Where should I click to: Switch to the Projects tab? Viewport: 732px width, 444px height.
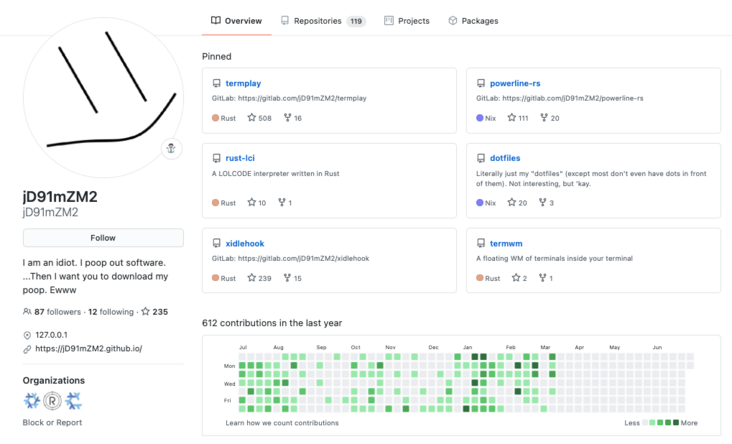tap(407, 20)
